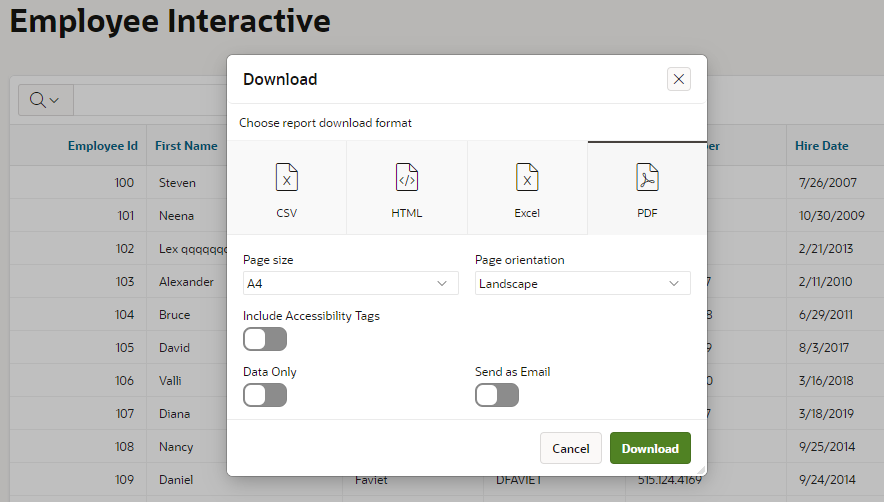Viewport: 884px width, 502px height.
Task: Sort by the Employee Id column header
Action: pyautogui.click(x=103, y=146)
